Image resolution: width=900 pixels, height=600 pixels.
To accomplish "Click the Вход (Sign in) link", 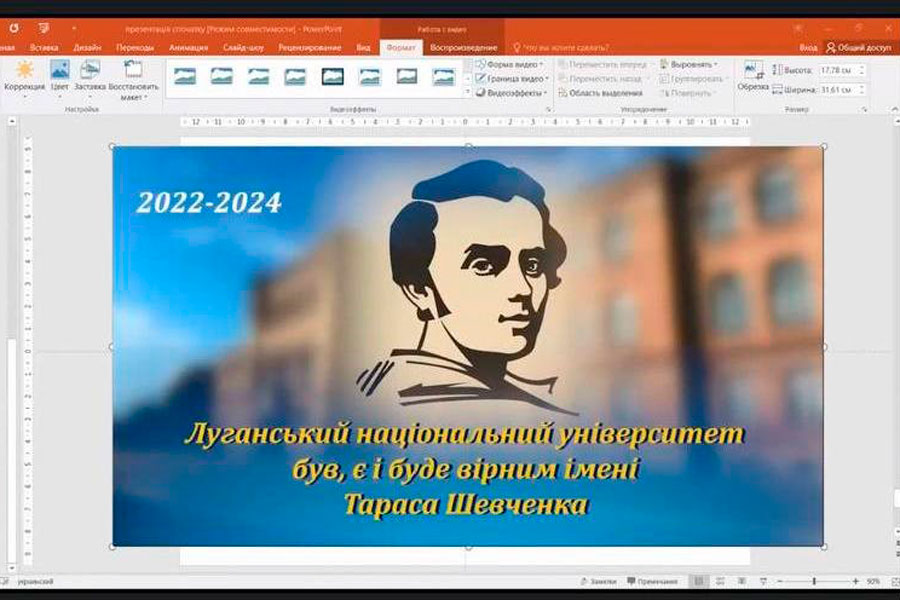I will click(808, 48).
